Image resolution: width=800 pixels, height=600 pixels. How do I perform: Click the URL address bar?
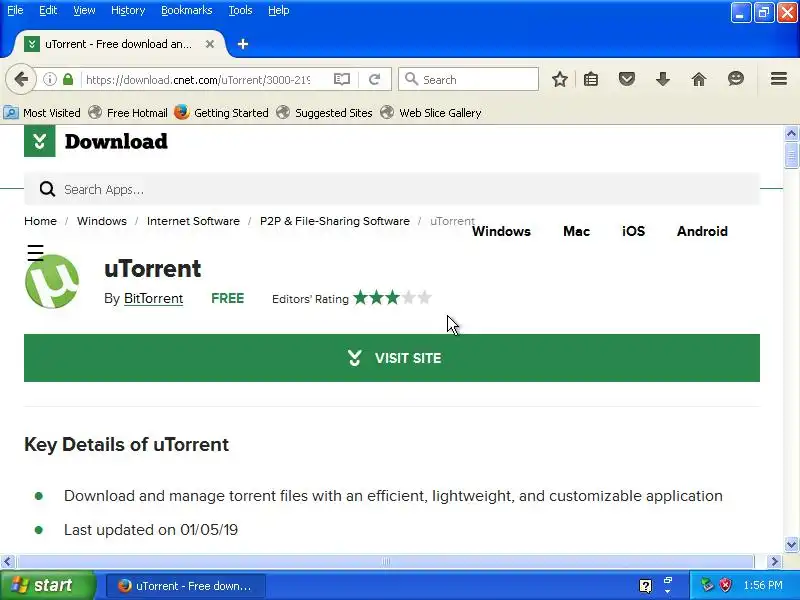(x=199, y=80)
